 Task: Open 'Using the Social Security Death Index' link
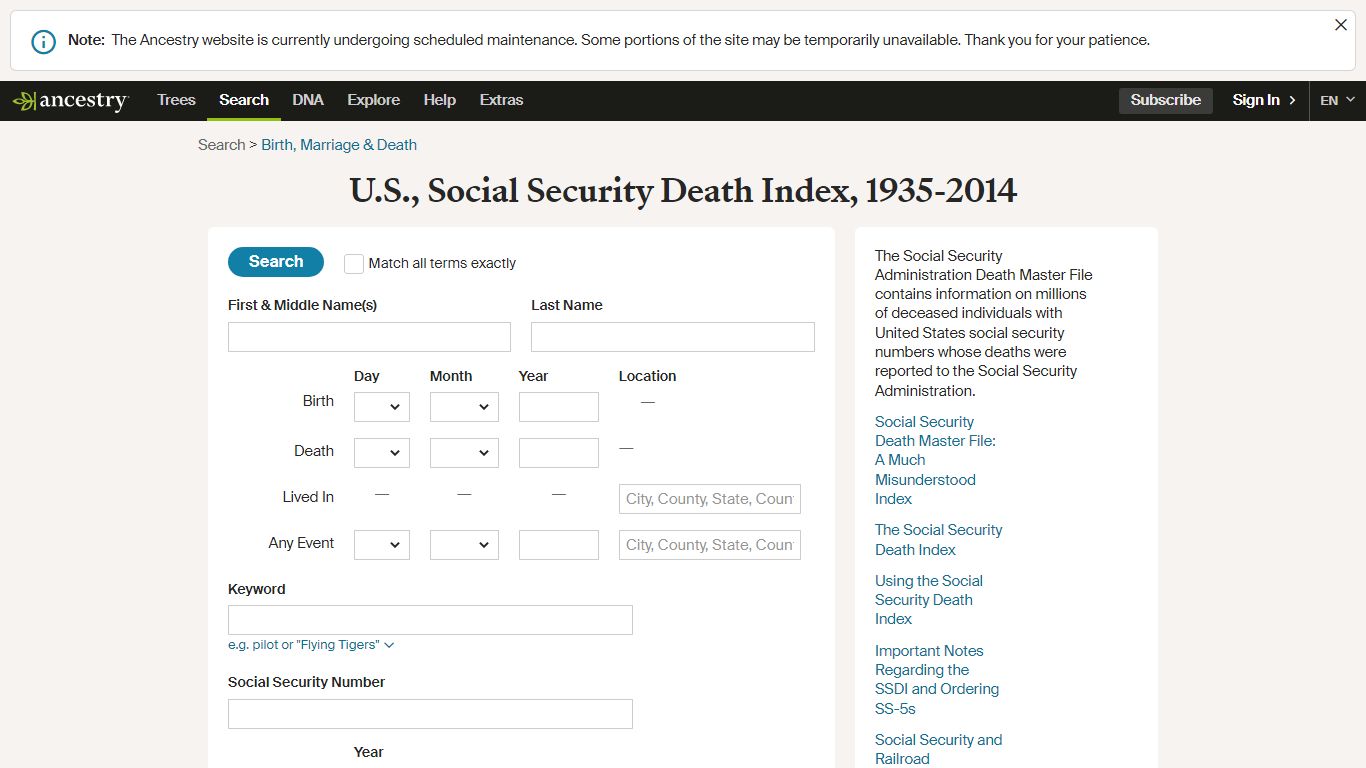point(929,600)
